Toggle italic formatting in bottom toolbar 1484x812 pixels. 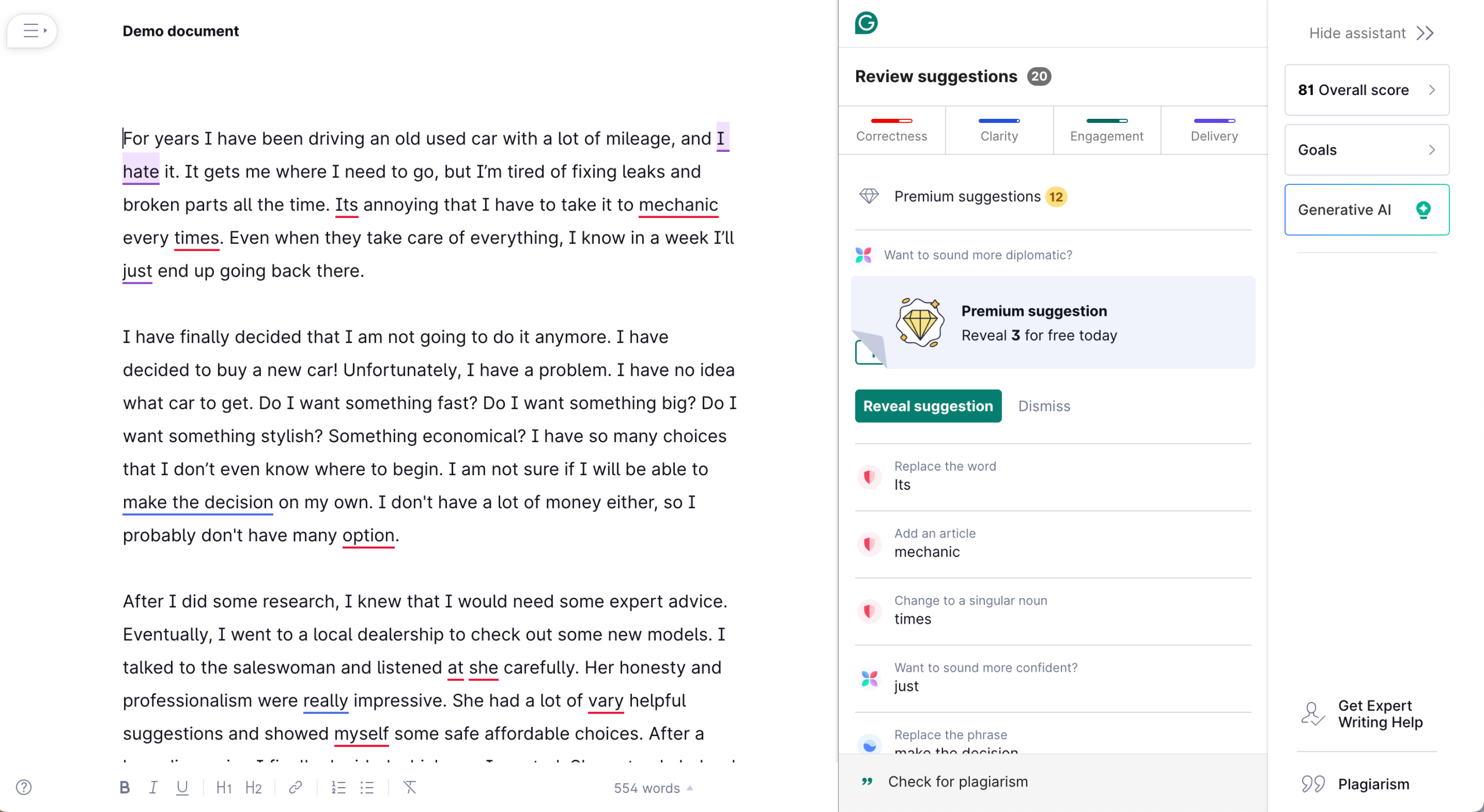(x=153, y=787)
